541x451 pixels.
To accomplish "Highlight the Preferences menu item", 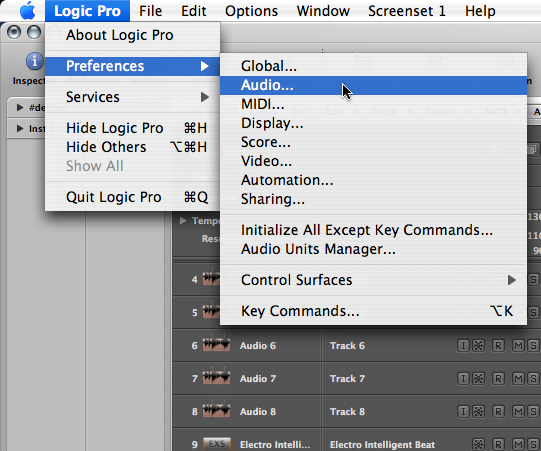I will click(132, 66).
